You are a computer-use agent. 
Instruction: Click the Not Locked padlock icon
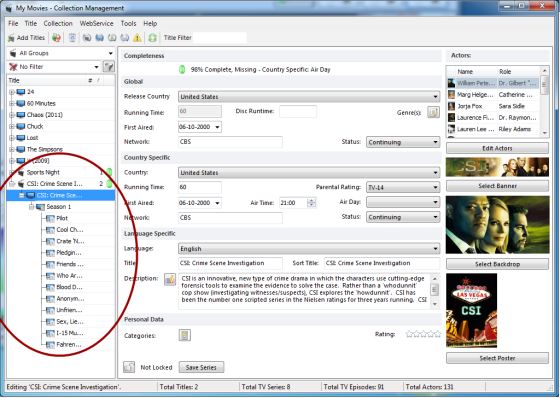point(129,367)
